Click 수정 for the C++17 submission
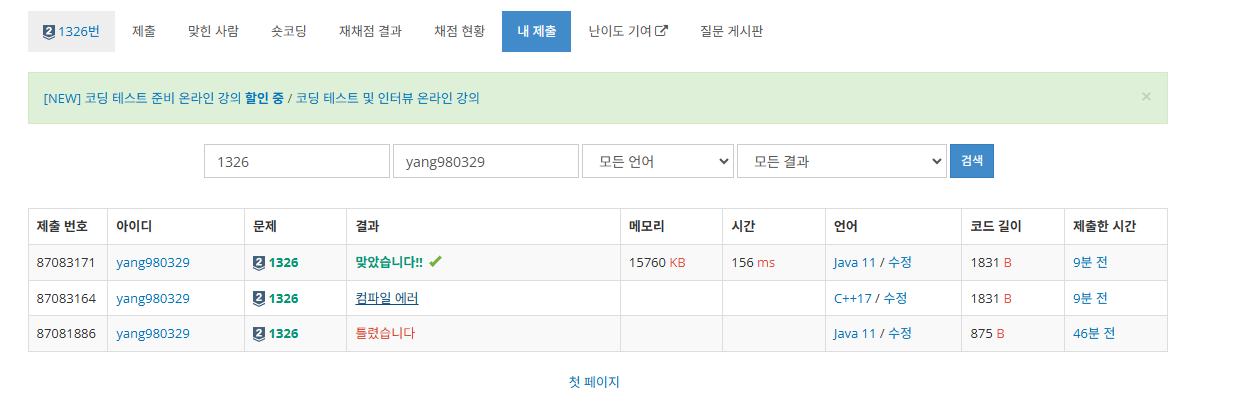This screenshot has height=393, width=1233. [x=895, y=298]
